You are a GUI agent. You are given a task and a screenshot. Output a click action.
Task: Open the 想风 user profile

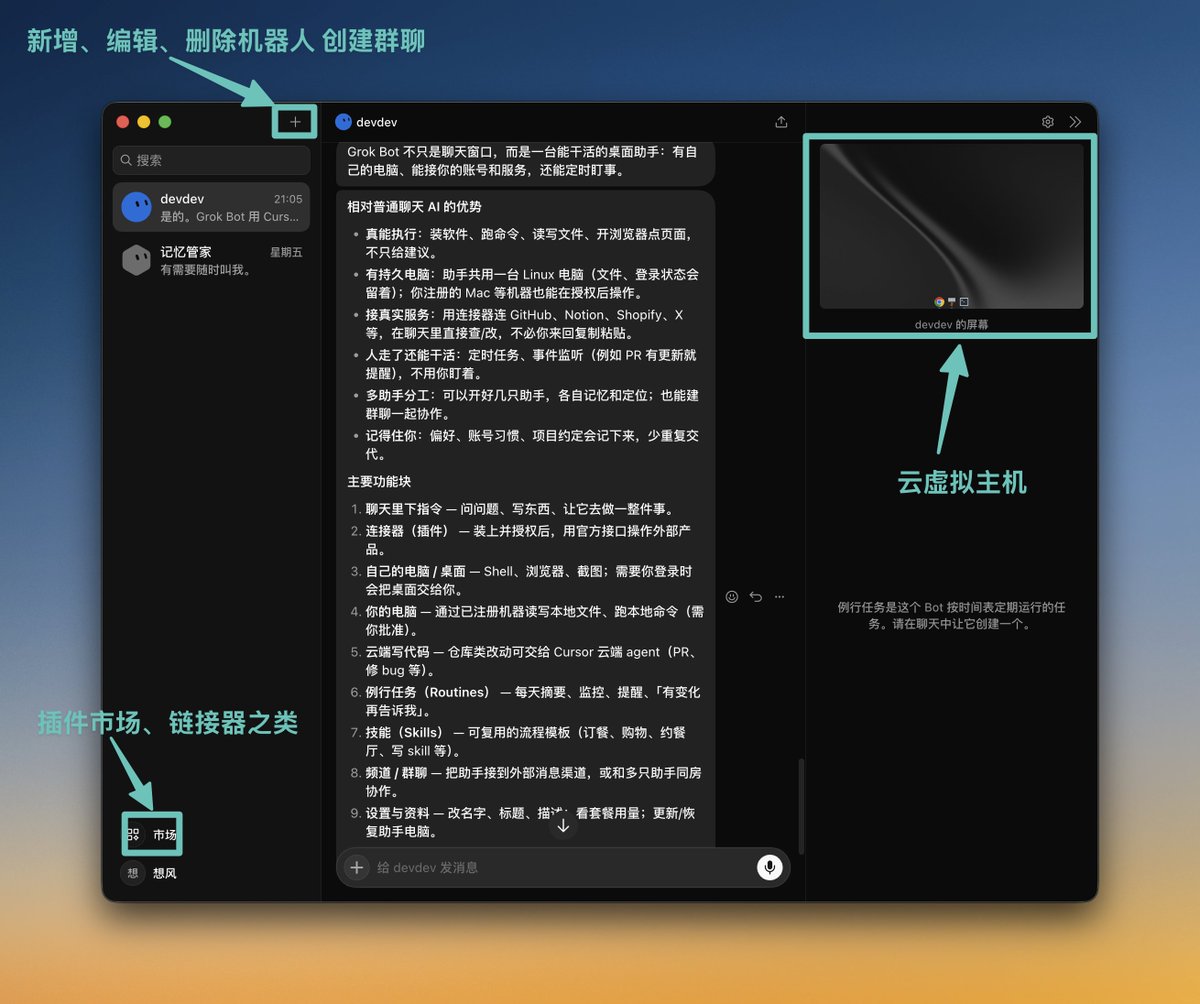(150, 873)
